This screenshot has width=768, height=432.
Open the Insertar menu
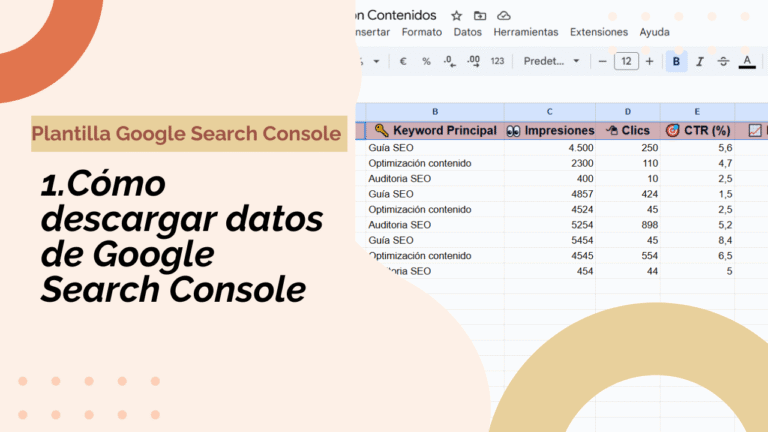(x=373, y=32)
